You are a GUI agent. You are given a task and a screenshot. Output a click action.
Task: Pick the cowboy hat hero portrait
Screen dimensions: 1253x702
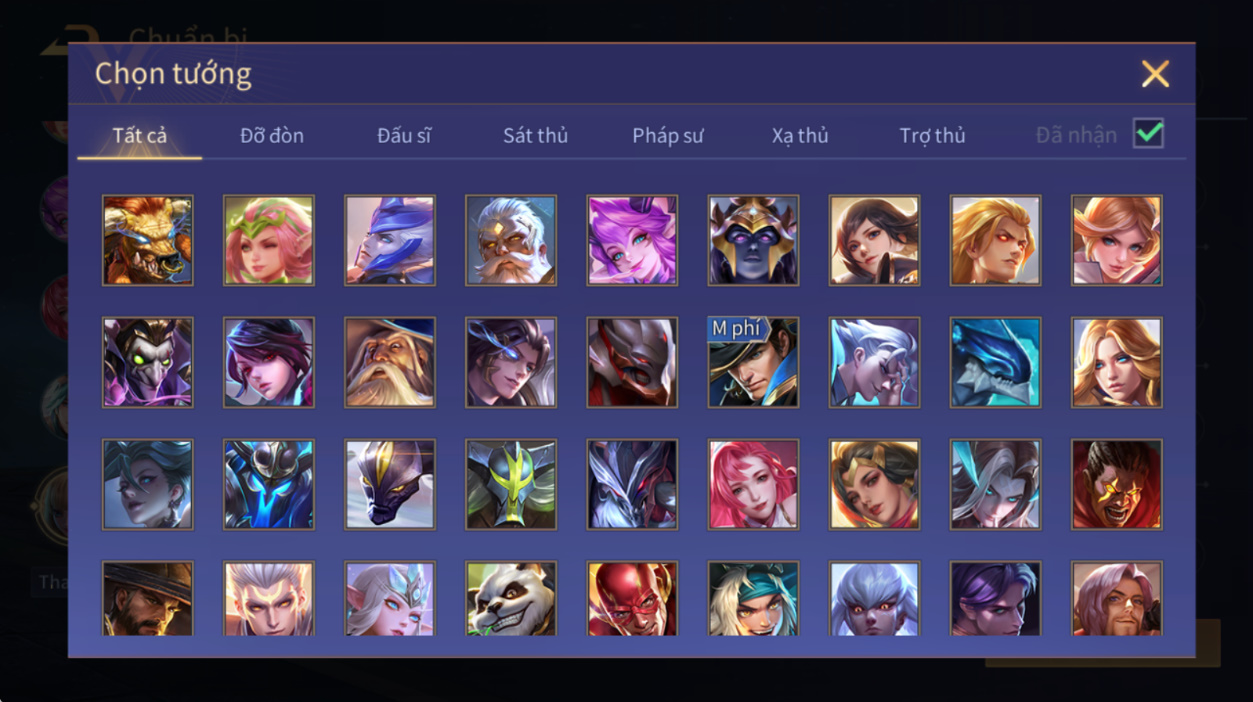coord(148,598)
